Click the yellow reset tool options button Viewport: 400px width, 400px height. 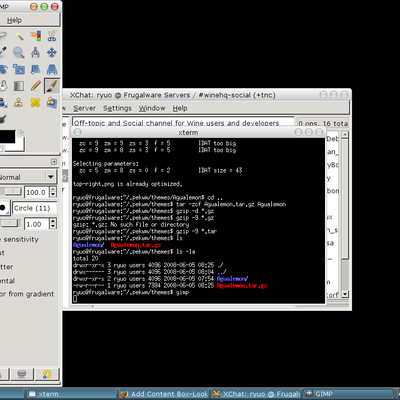47,374
